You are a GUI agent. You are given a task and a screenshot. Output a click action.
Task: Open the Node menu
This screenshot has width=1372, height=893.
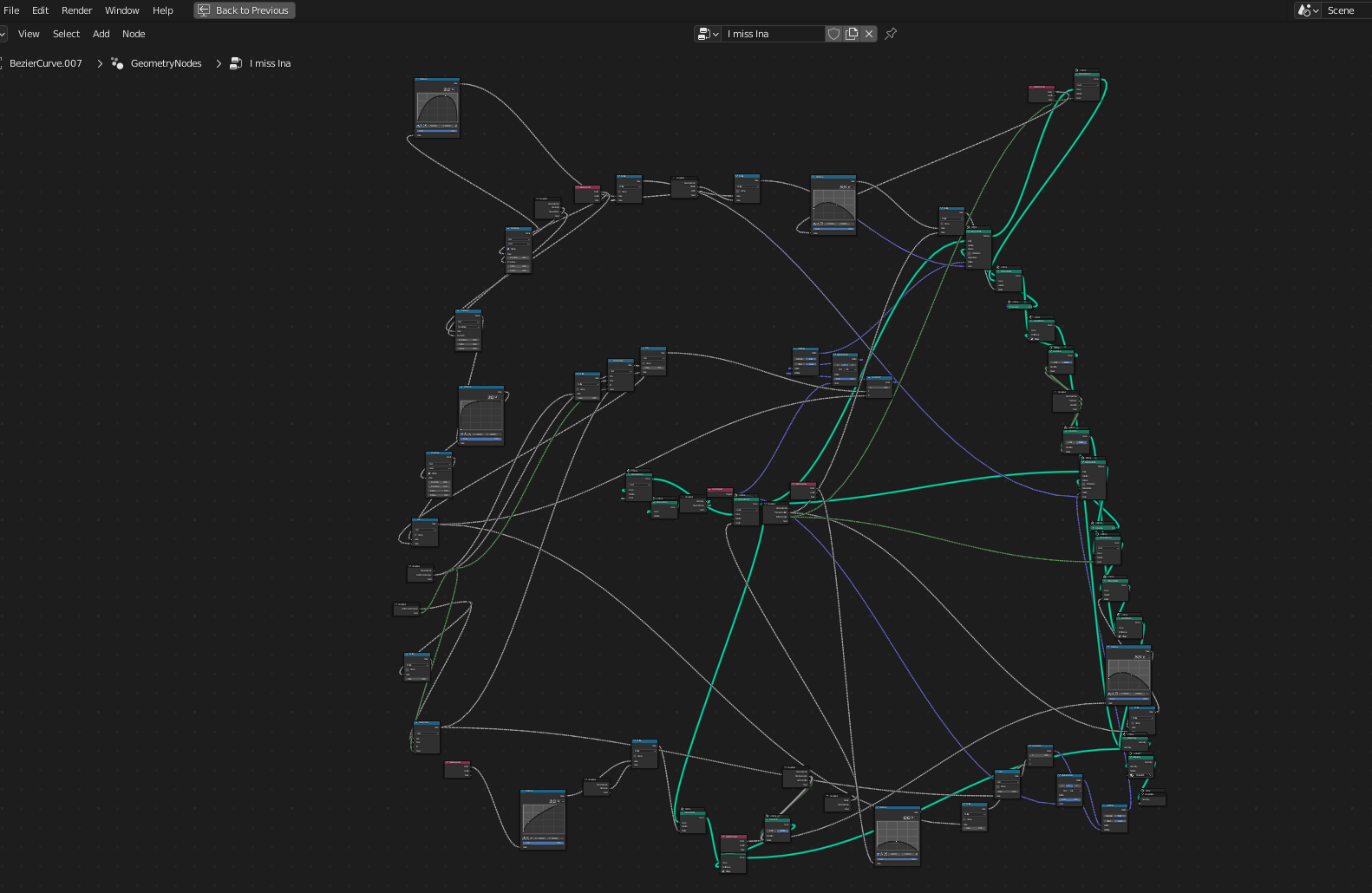(x=134, y=34)
